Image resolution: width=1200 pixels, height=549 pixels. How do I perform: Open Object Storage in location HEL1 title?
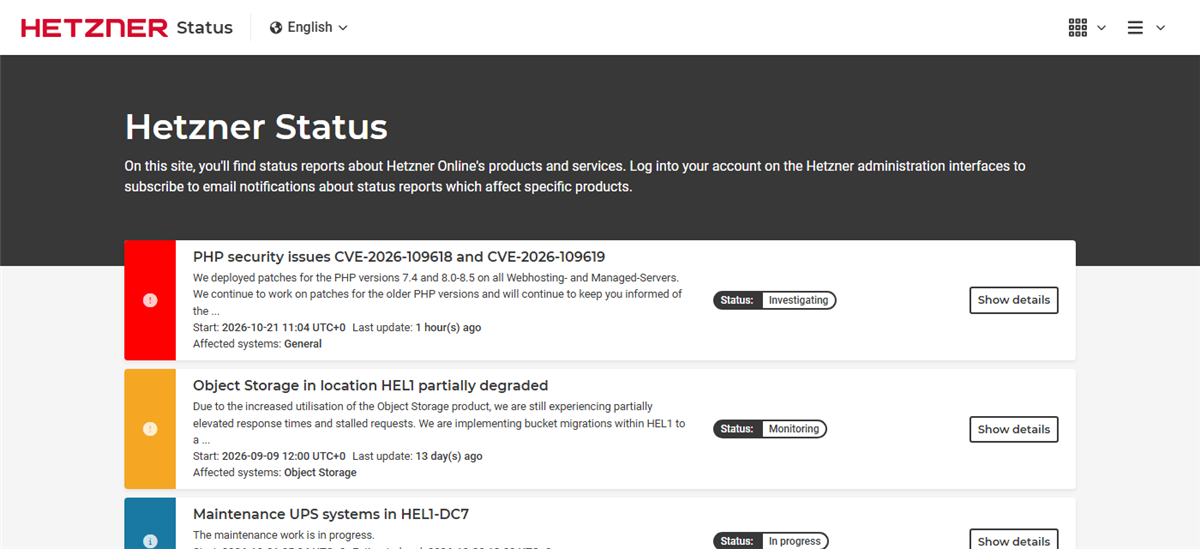pos(370,386)
